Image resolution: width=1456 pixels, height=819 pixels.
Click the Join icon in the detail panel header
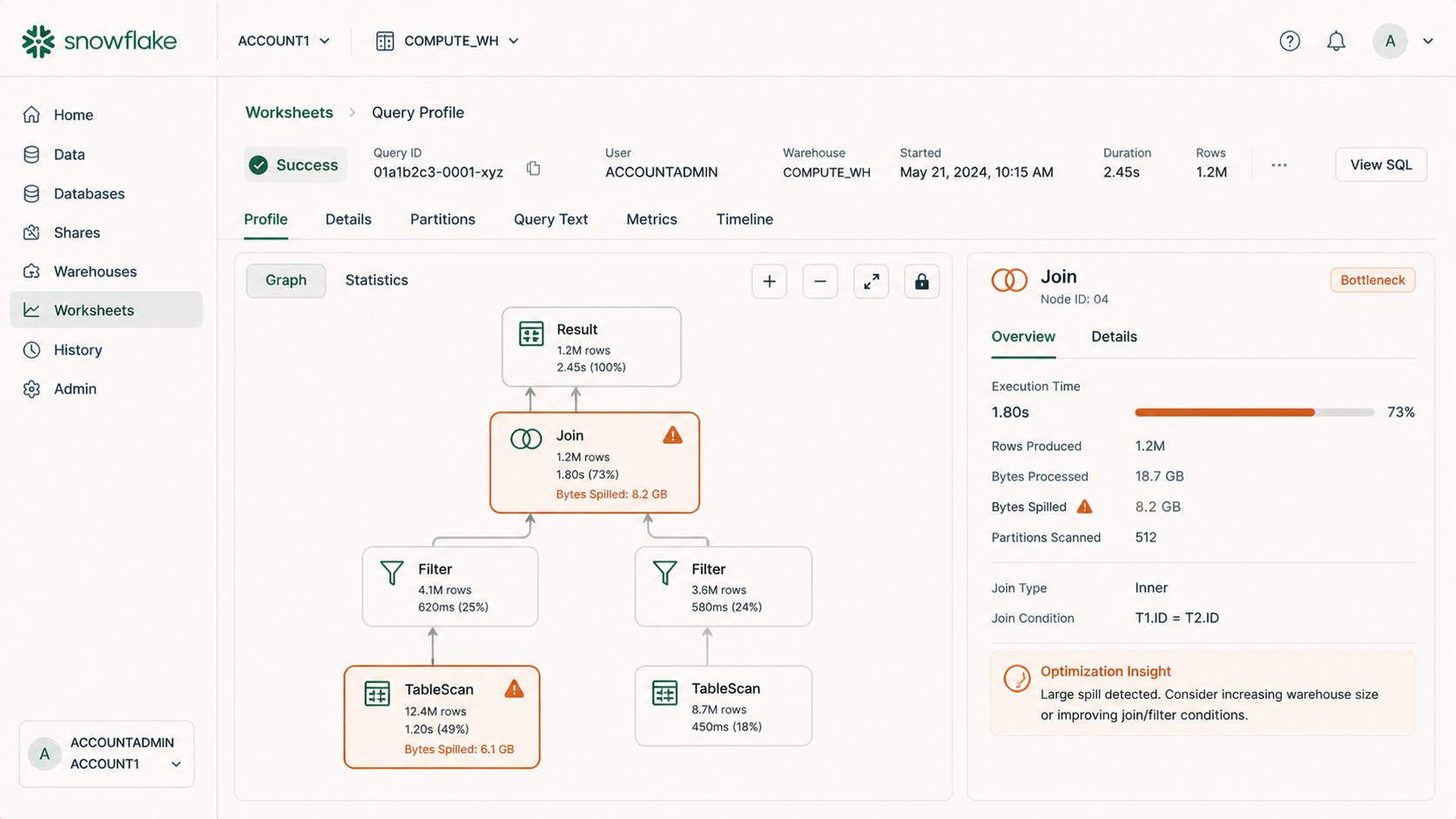pos(1009,280)
